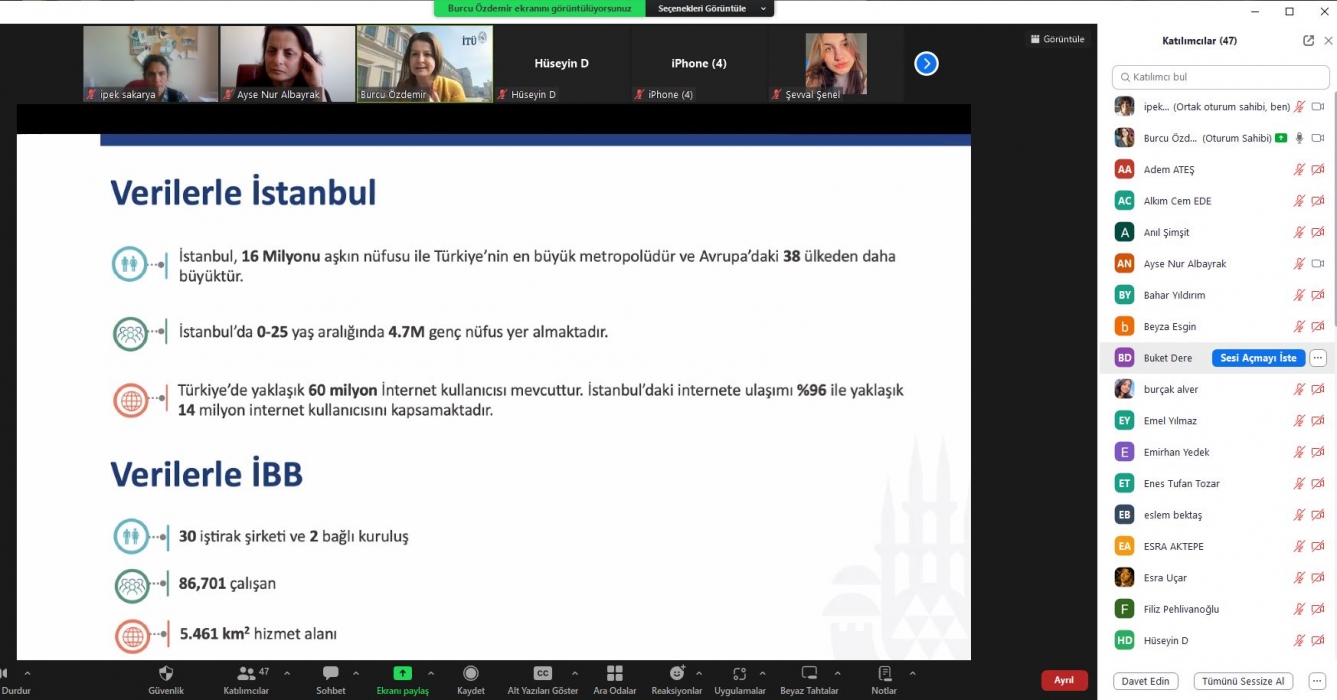Click the green Ekranı paylaş icon
The width and height of the screenshot is (1337, 700).
click(402, 673)
